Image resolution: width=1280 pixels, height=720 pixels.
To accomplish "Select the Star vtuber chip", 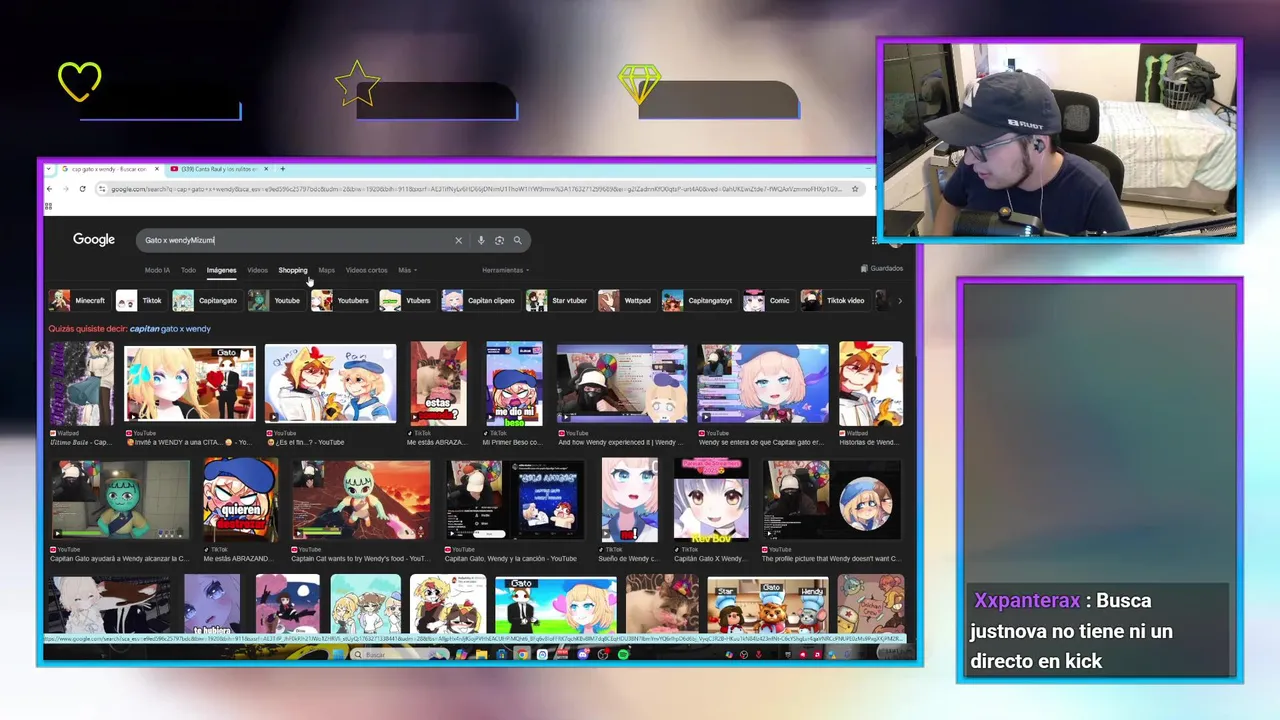I will click(x=558, y=301).
